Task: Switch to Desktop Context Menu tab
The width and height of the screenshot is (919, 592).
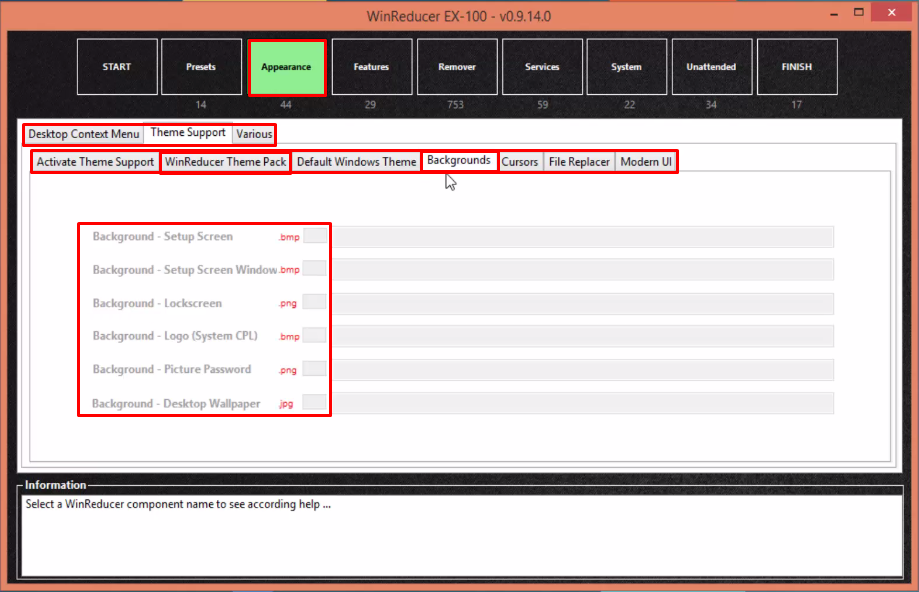Action: pyautogui.click(x=84, y=134)
